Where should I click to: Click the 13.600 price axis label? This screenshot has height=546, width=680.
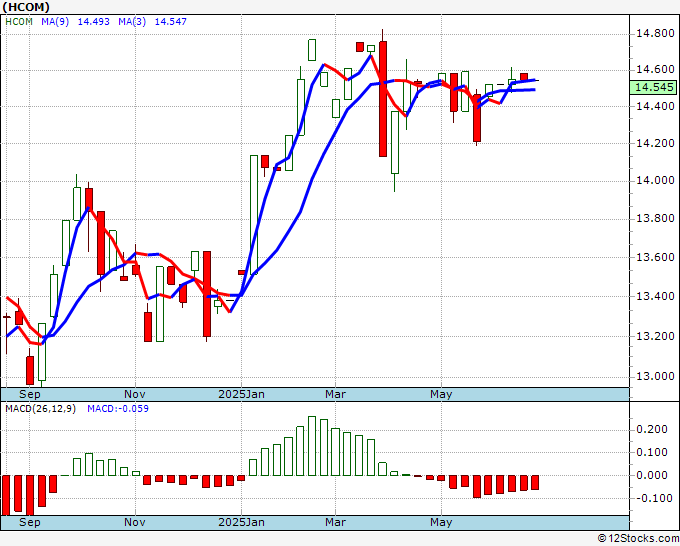pyautogui.click(x=655, y=257)
